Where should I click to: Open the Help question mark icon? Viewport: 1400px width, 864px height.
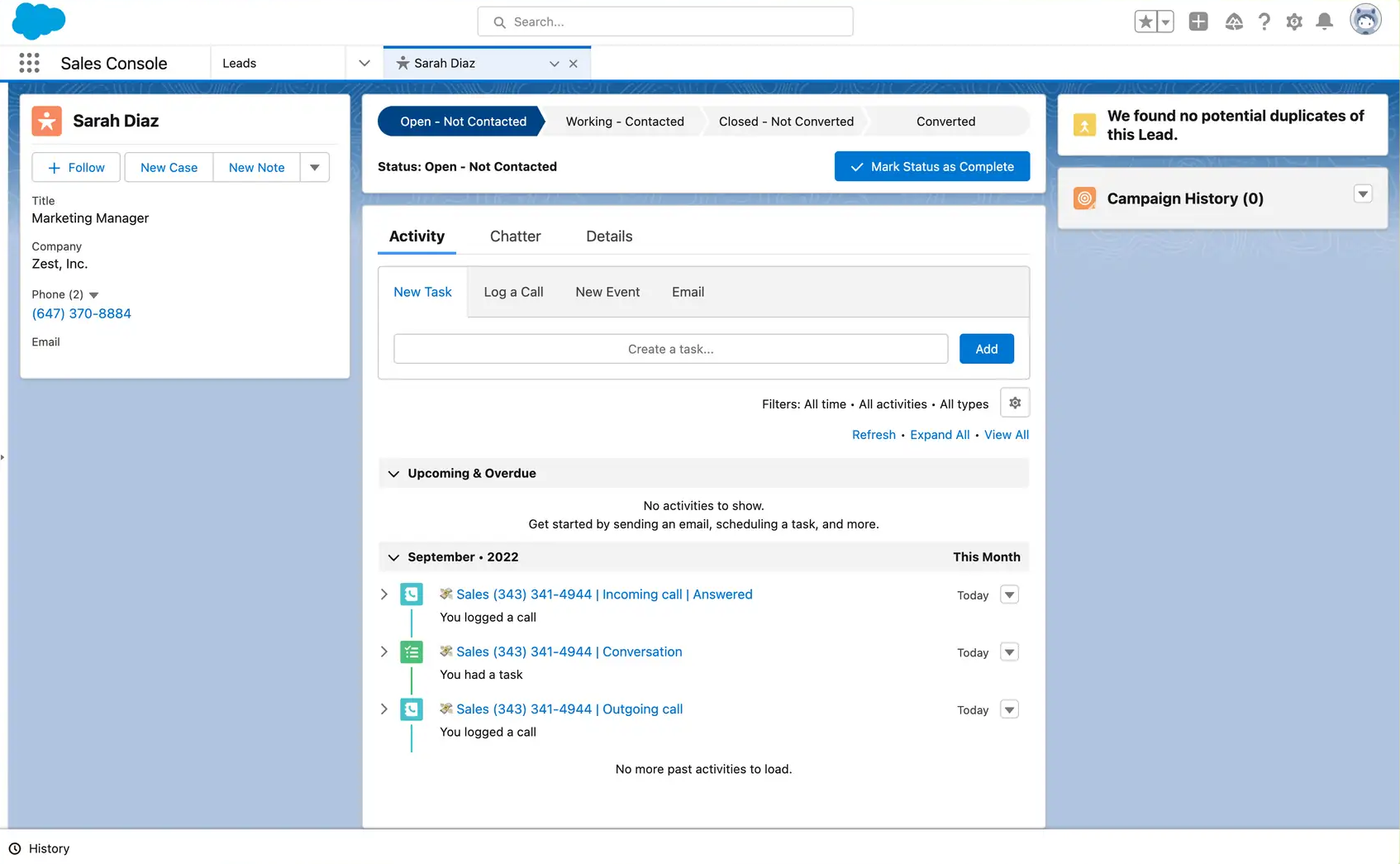click(x=1264, y=21)
